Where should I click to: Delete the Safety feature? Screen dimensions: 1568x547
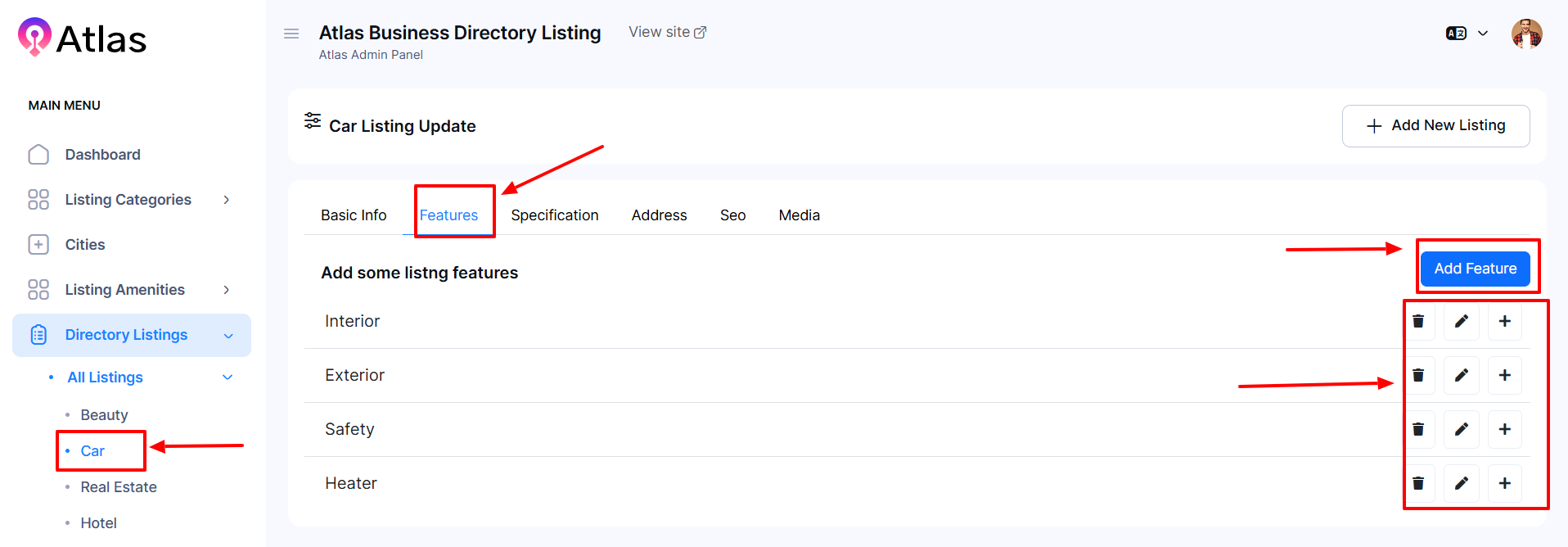coord(1418,429)
